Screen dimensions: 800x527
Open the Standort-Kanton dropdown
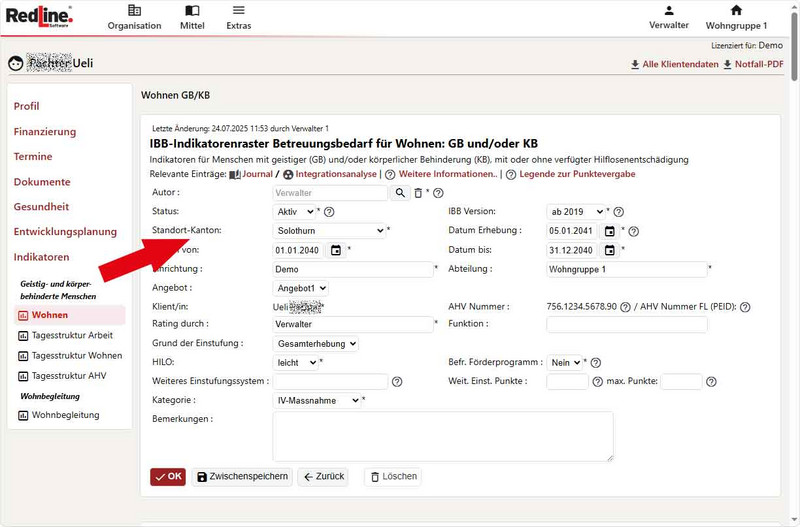tap(329, 231)
